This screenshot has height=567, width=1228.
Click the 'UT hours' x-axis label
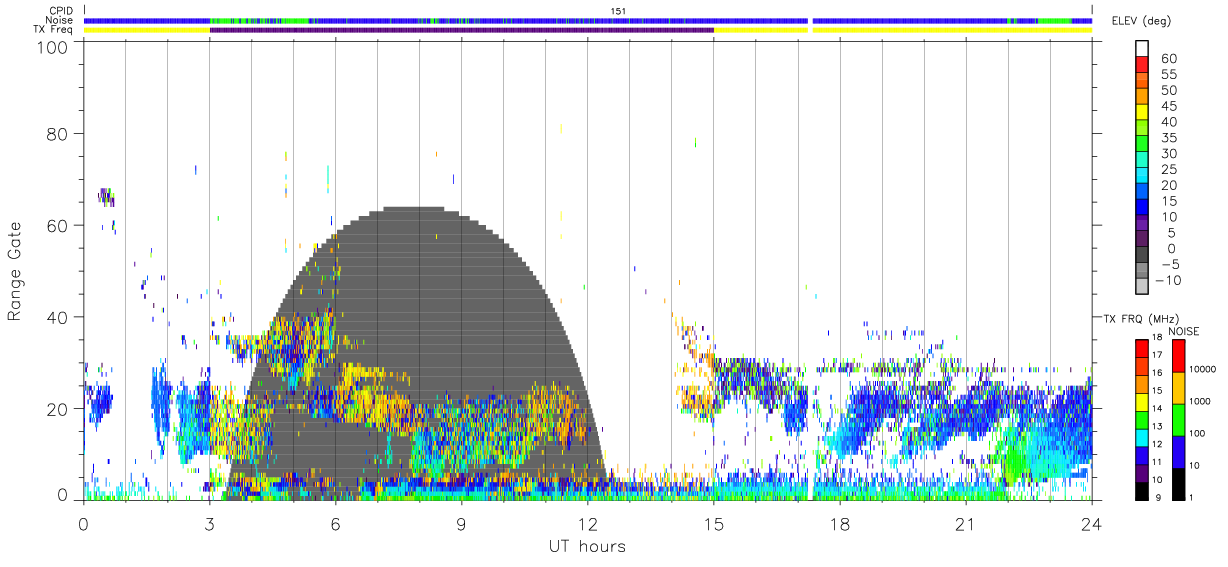[586, 546]
